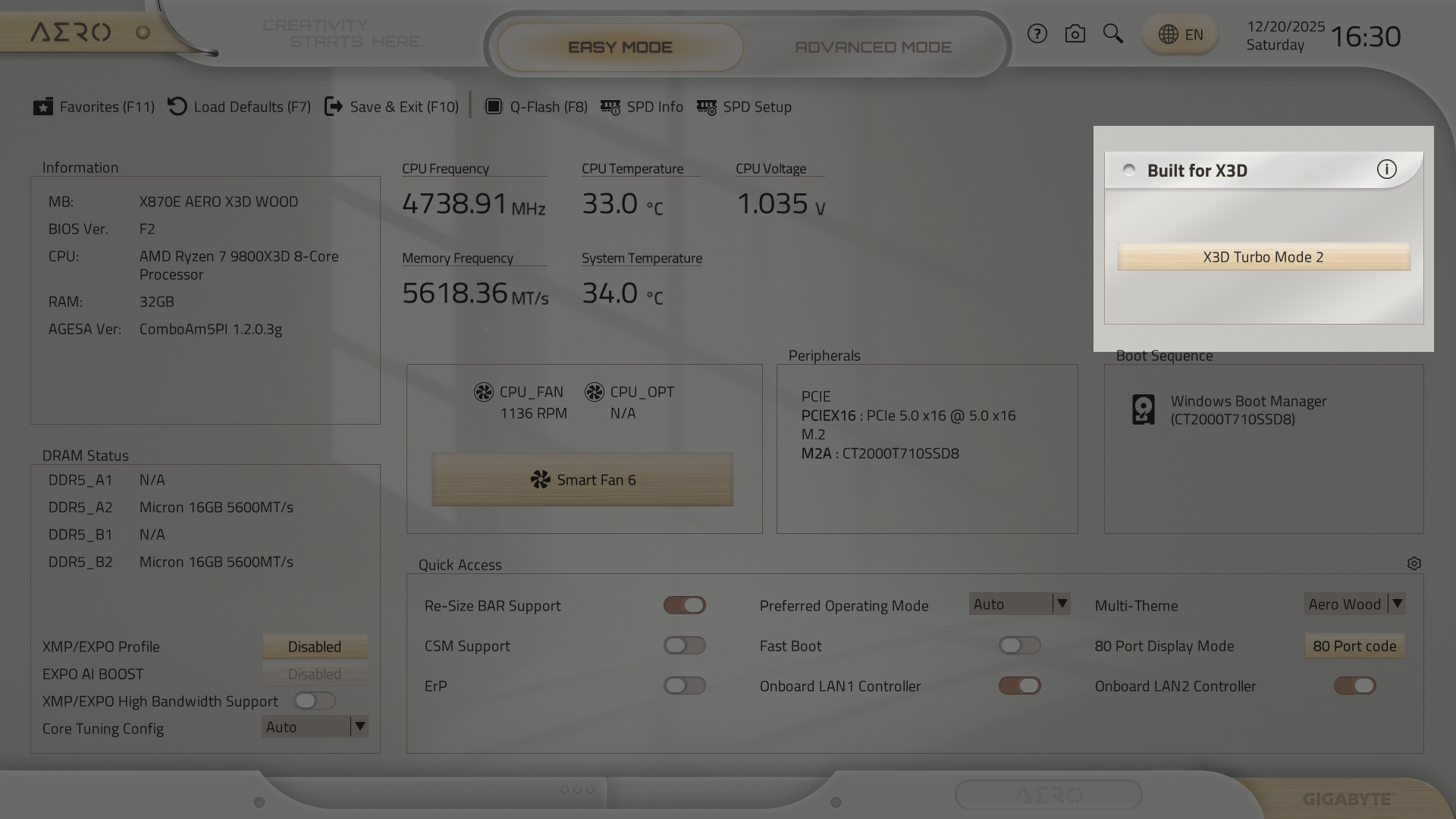
Task: Open SPD Info
Action: 642,106
